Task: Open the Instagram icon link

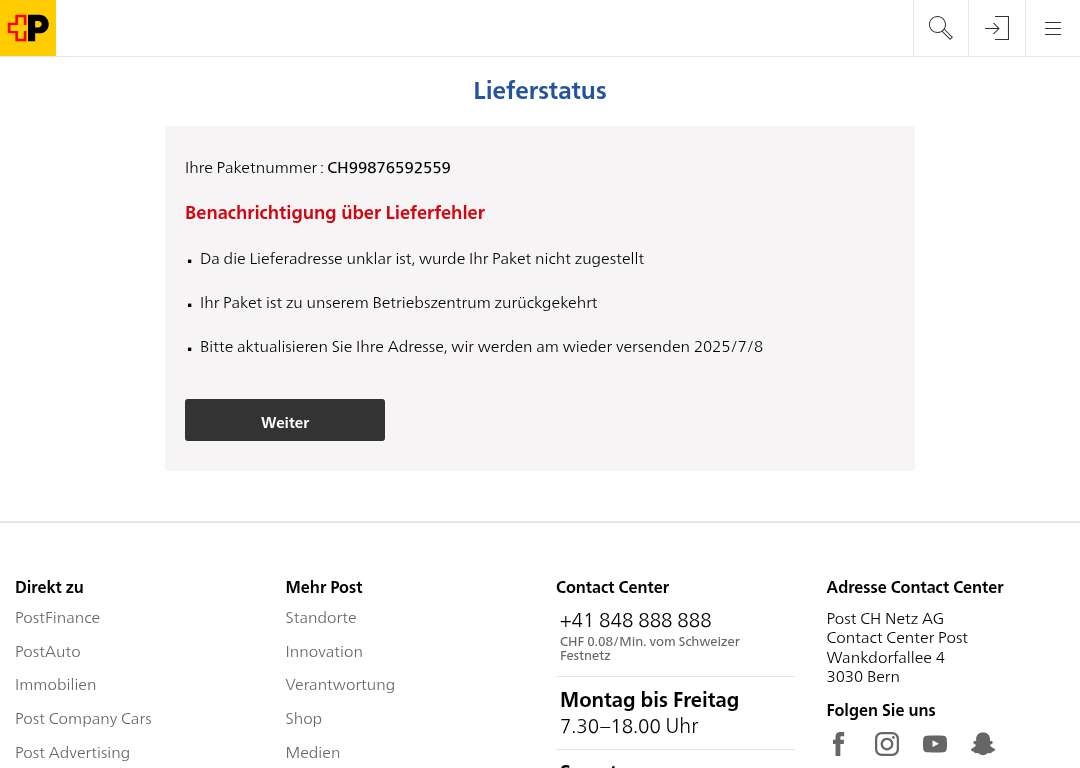Action: pyautogui.click(x=886, y=744)
